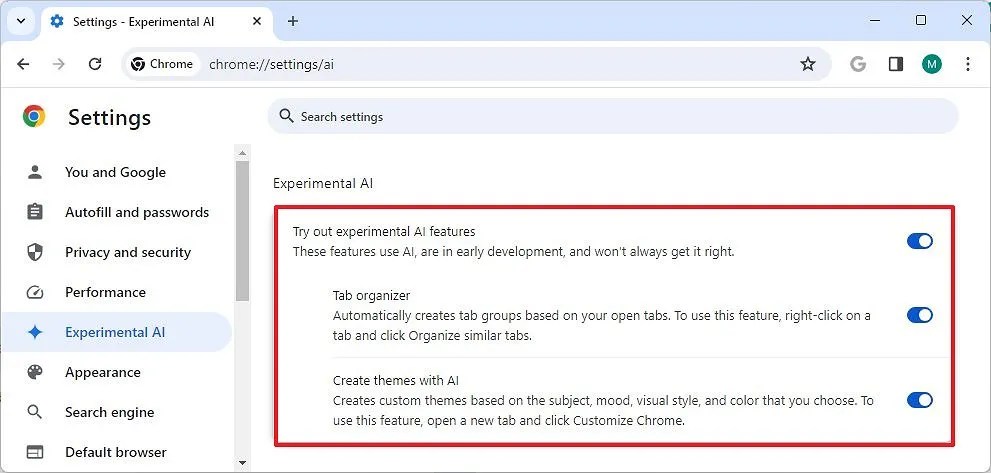This screenshot has height=473, width=991.
Task: Click the Create themes with AI label
Action: [396, 381]
